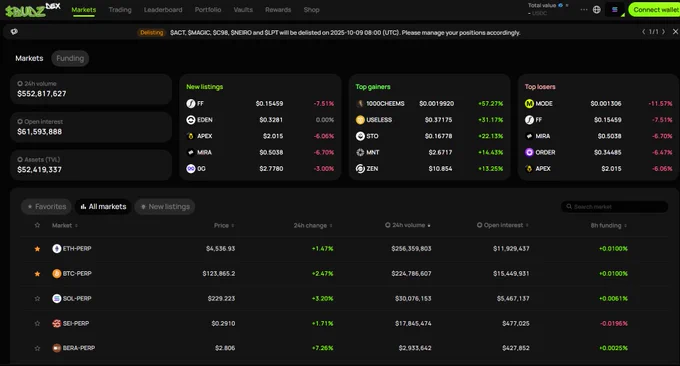Select the Favorites filter button
Screen dimensions: 680x366
[47, 207]
